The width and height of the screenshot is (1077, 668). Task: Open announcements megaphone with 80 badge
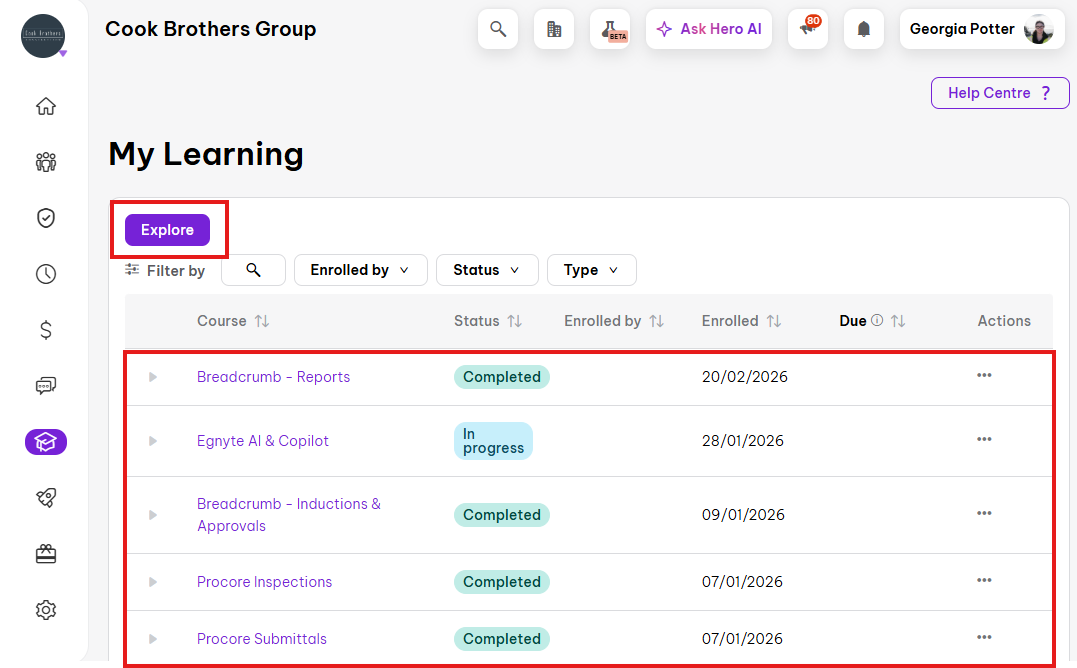(x=808, y=30)
